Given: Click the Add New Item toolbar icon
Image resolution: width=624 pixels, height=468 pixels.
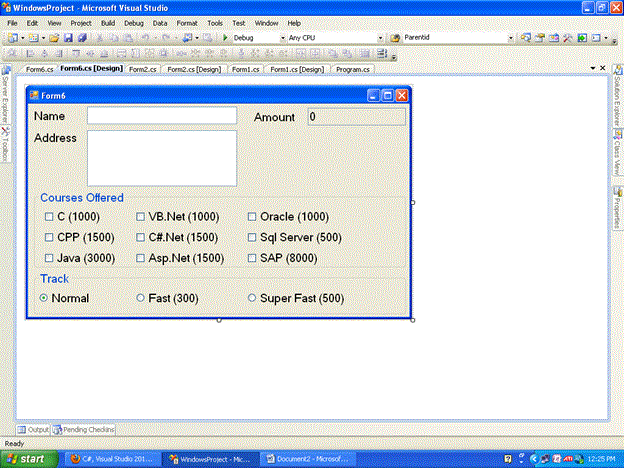Looking at the screenshot, I should point(34,38).
